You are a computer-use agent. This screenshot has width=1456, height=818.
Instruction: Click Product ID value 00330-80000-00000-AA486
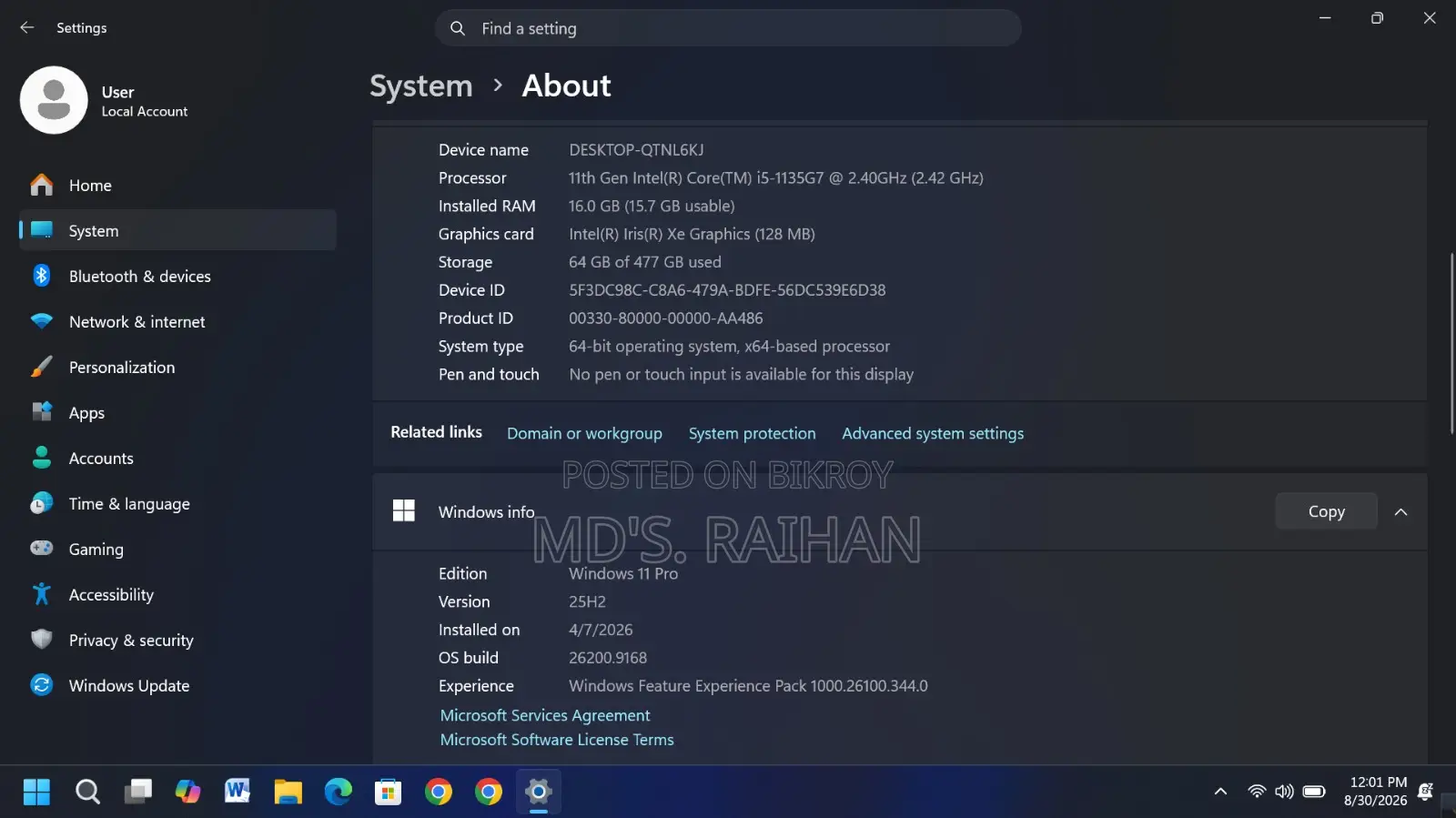[666, 318]
